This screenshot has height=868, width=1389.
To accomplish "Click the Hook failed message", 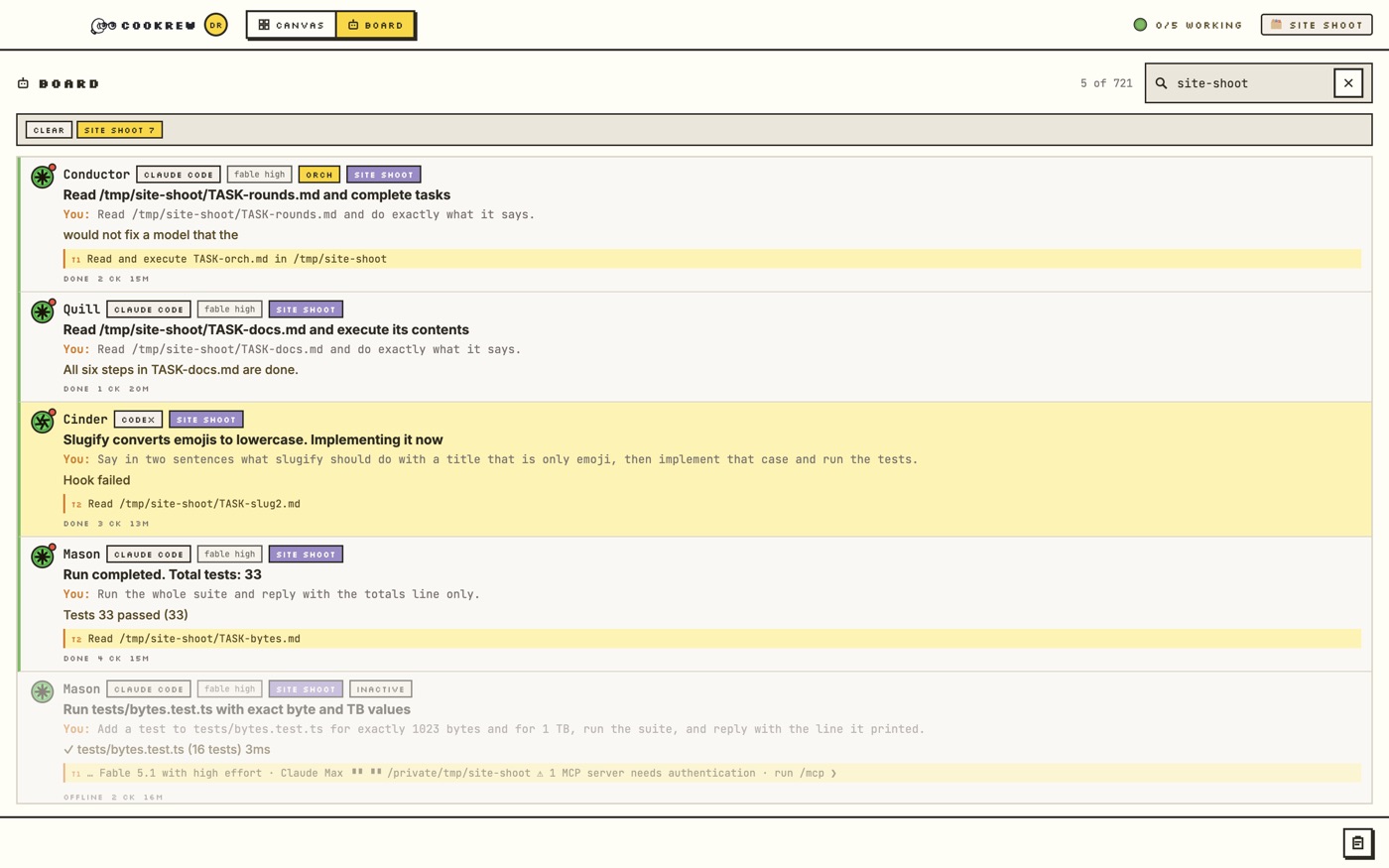I will (x=96, y=480).
